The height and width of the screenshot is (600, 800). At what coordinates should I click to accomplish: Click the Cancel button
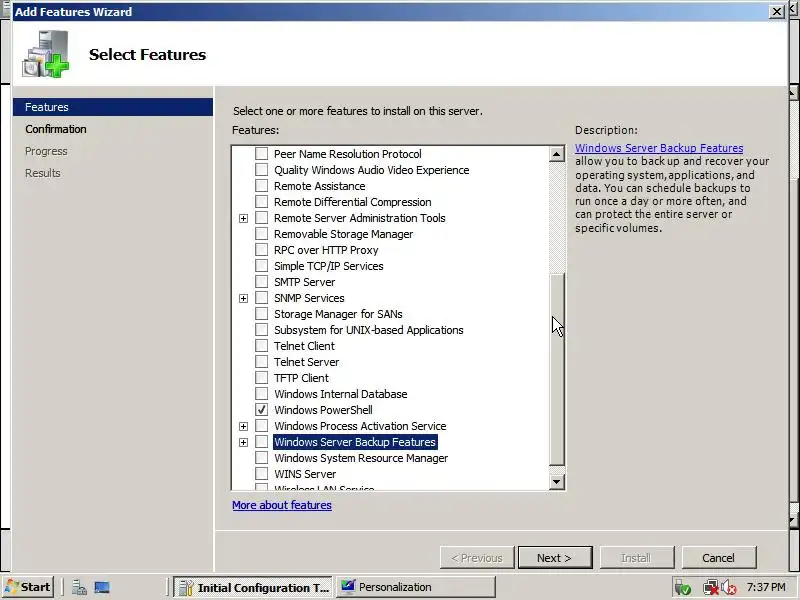click(719, 558)
